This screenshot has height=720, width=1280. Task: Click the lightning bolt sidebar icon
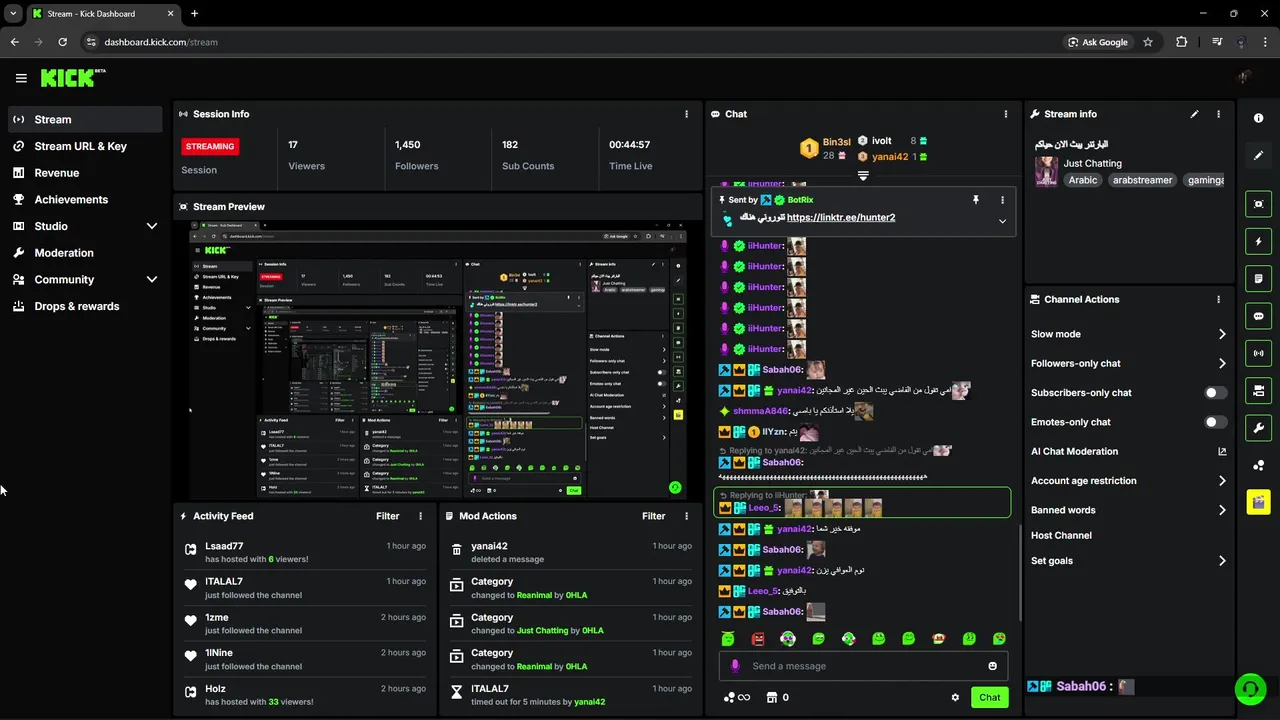pos(1258,241)
